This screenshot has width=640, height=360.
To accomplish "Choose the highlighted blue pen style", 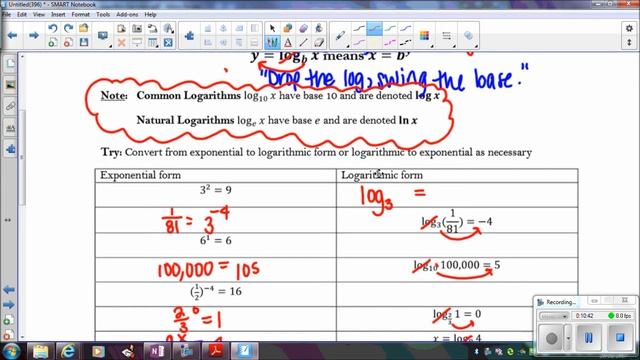I will (x=374, y=29).
